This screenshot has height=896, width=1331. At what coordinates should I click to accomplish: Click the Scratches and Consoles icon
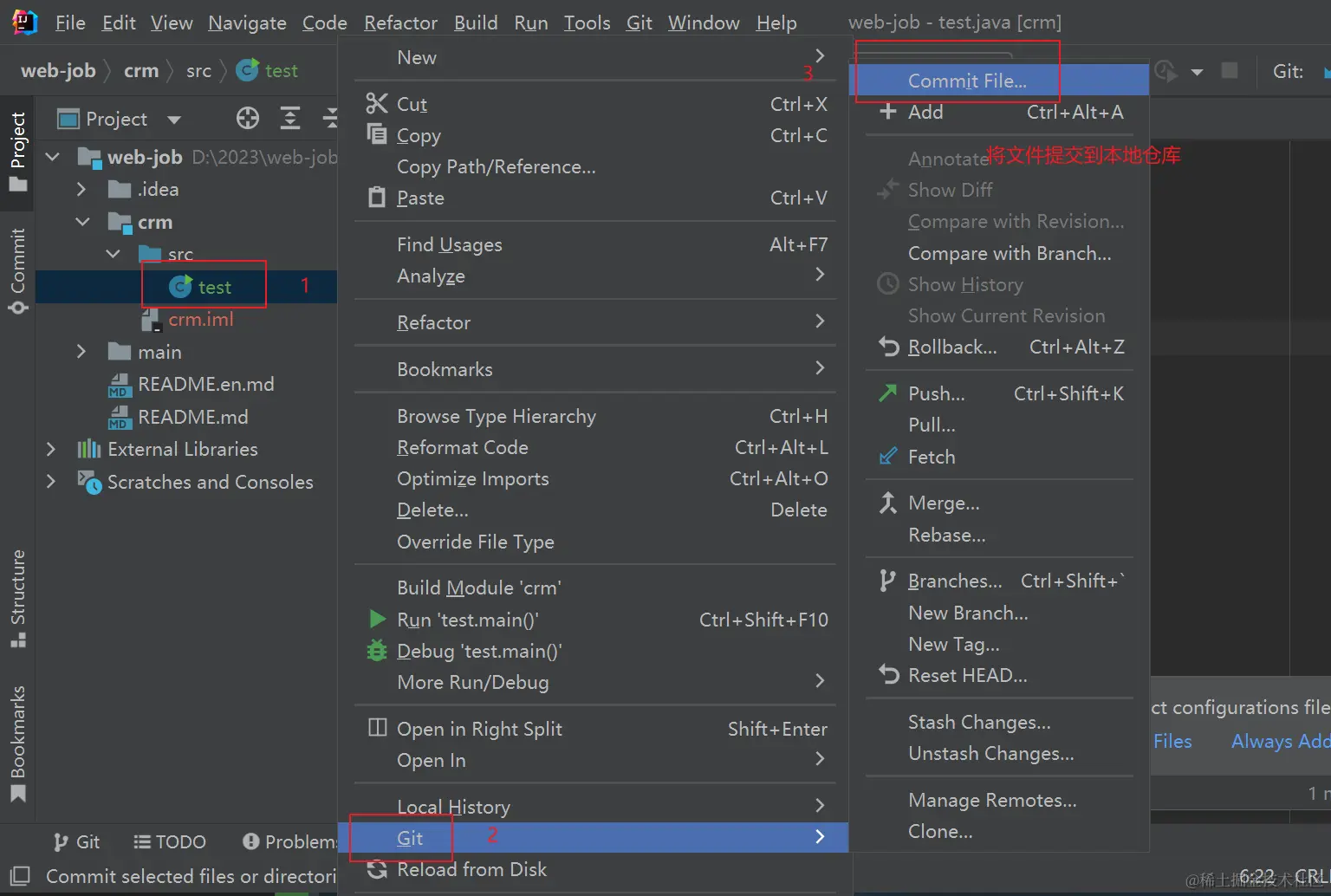(x=89, y=482)
